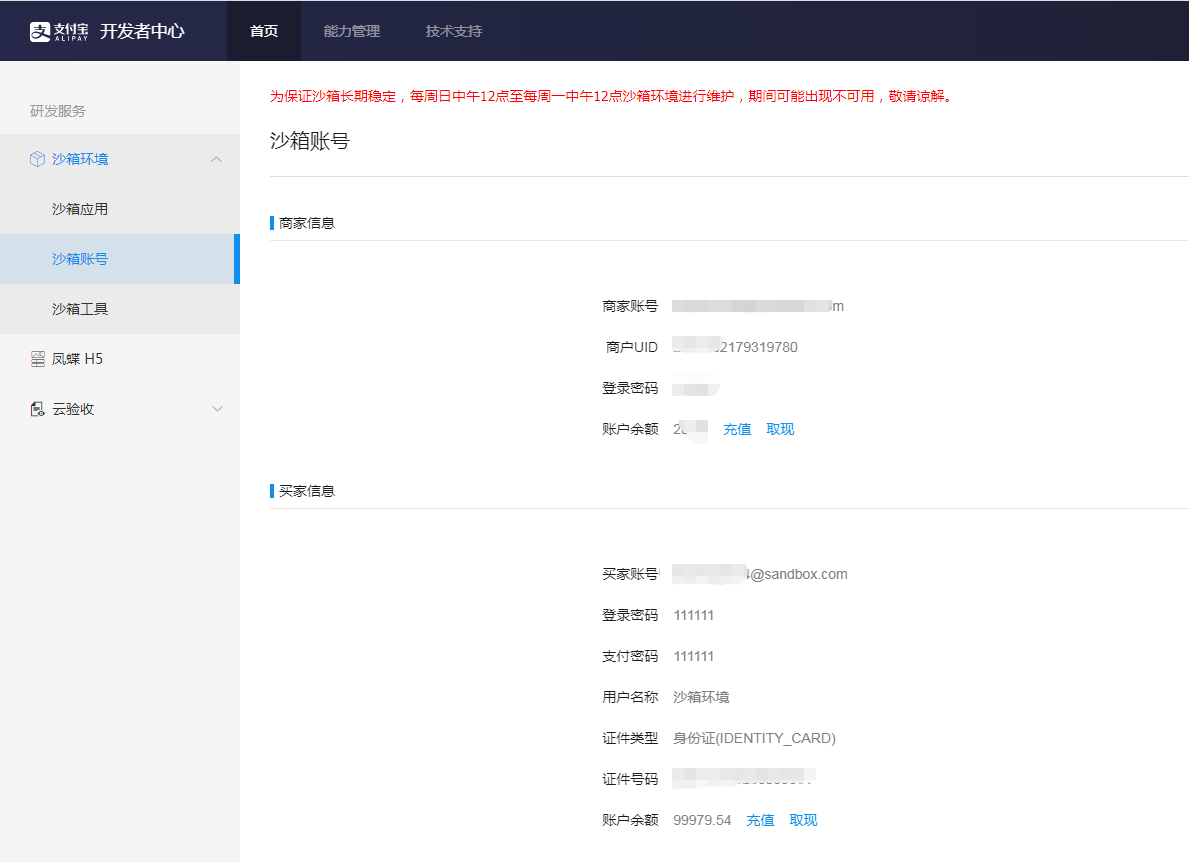Switch to the 能力管理 tab
The width and height of the screenshot is (1189, 862).
[352, 31]
